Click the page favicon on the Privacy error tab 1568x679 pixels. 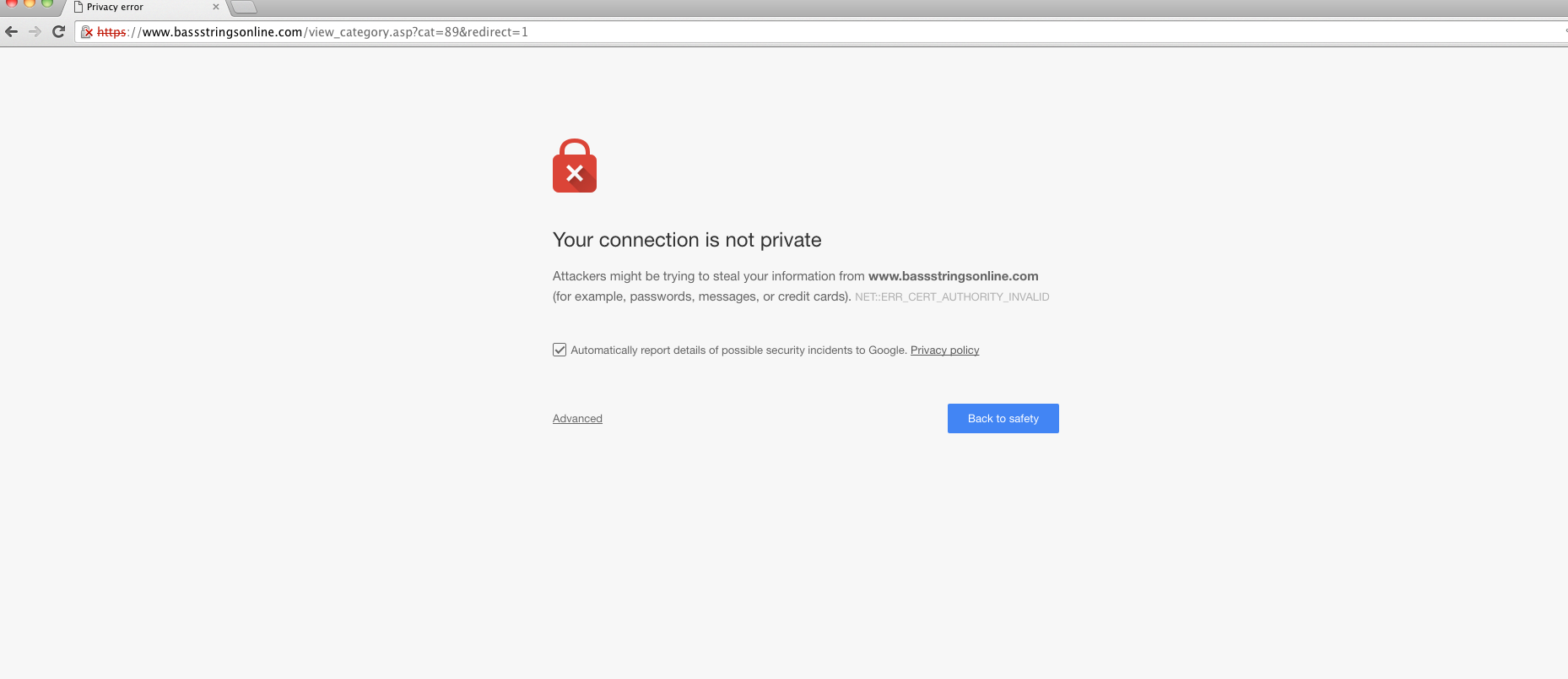(x=78, y=7)
